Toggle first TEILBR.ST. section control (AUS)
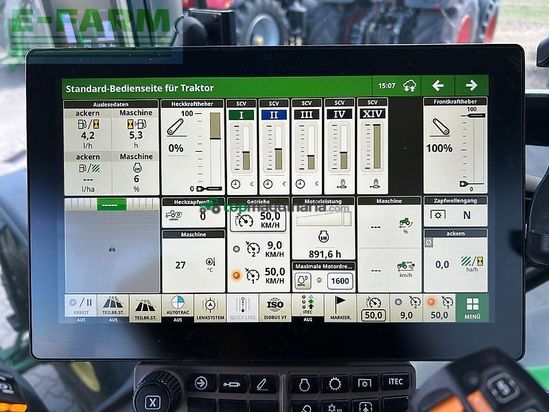The image size is (549, 412). (113, 306)
